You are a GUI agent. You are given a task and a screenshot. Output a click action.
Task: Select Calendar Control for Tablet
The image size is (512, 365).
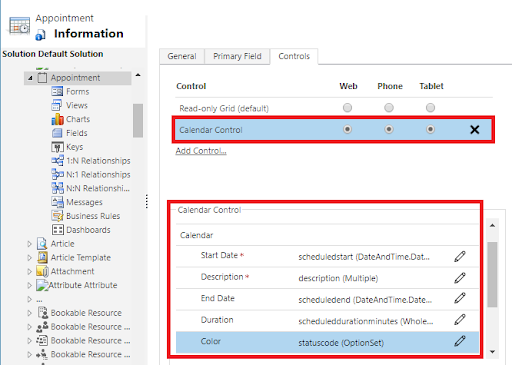coord(430,129)
